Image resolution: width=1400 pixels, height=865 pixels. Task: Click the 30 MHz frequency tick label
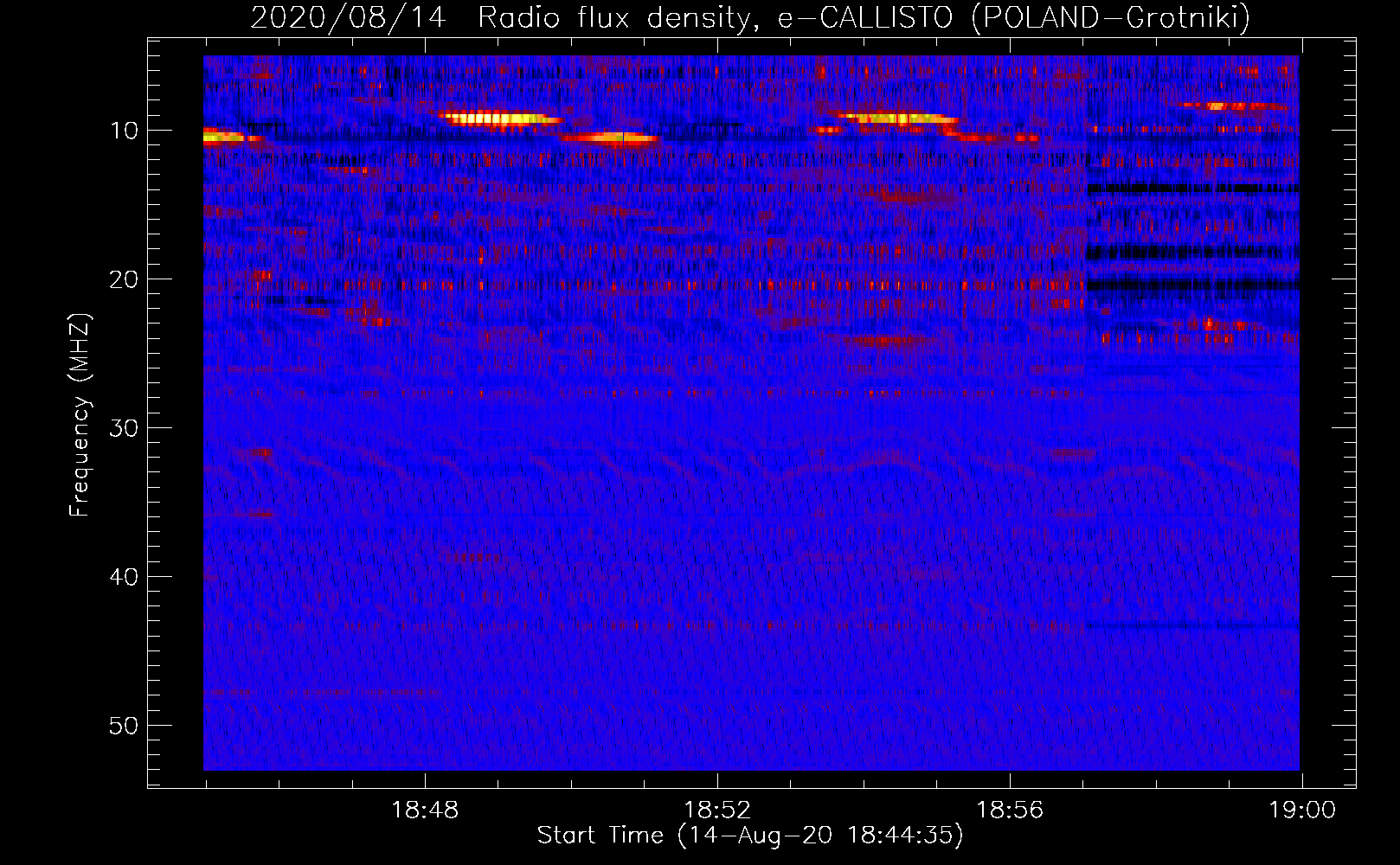[125, 428]
